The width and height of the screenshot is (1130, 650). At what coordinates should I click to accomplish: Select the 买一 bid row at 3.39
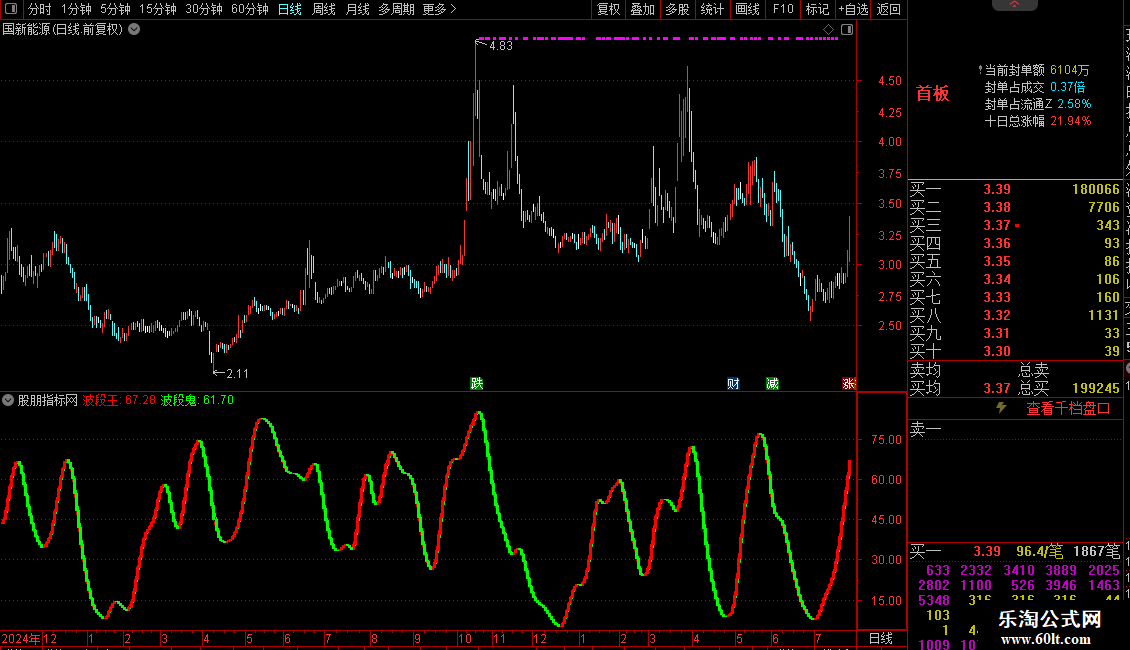click(1015, 190)
